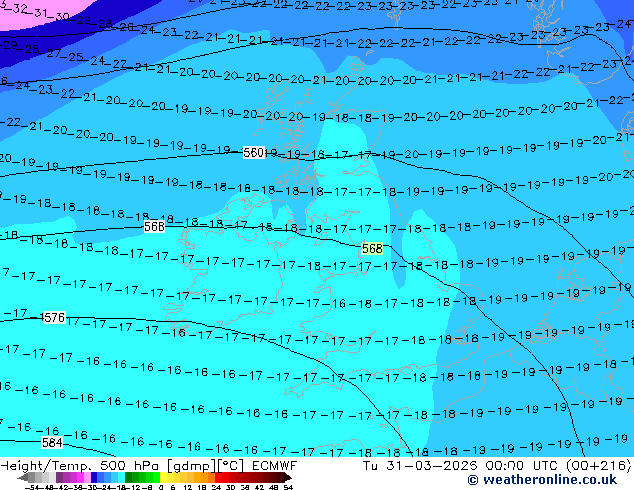Click the 584 contour height label

tap(52, 443)
